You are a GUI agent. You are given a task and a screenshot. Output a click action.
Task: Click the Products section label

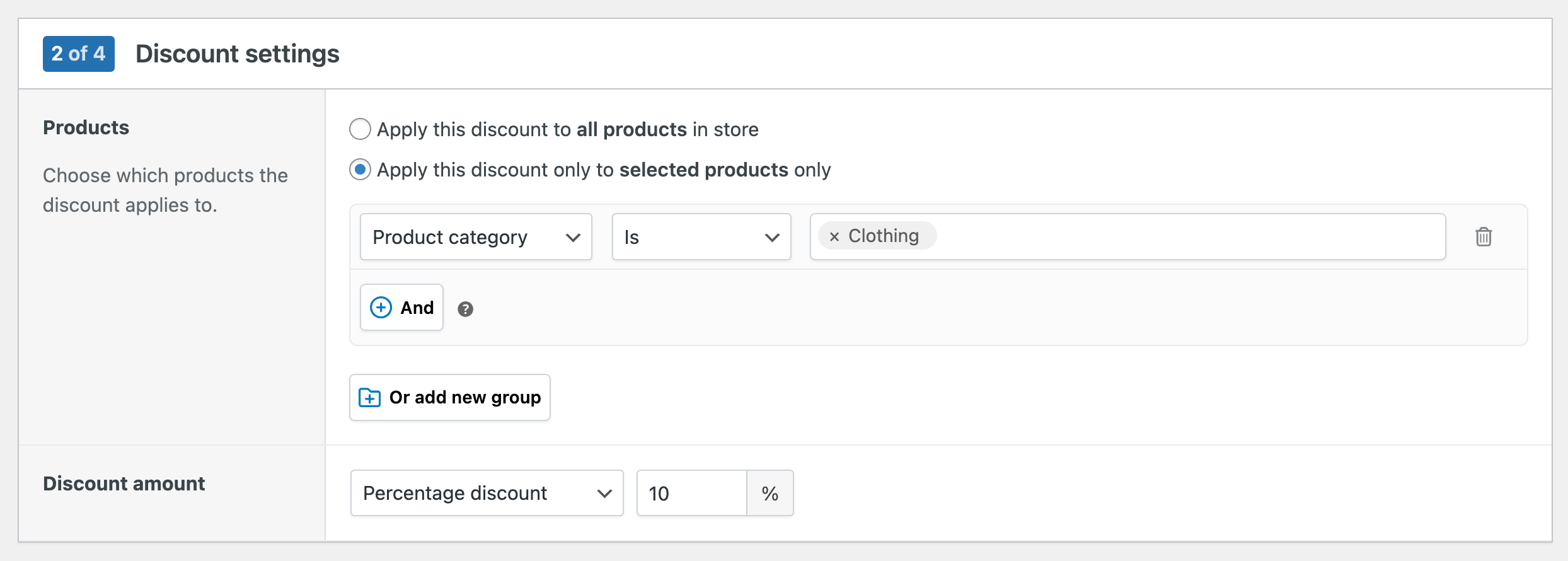[86, 127]
